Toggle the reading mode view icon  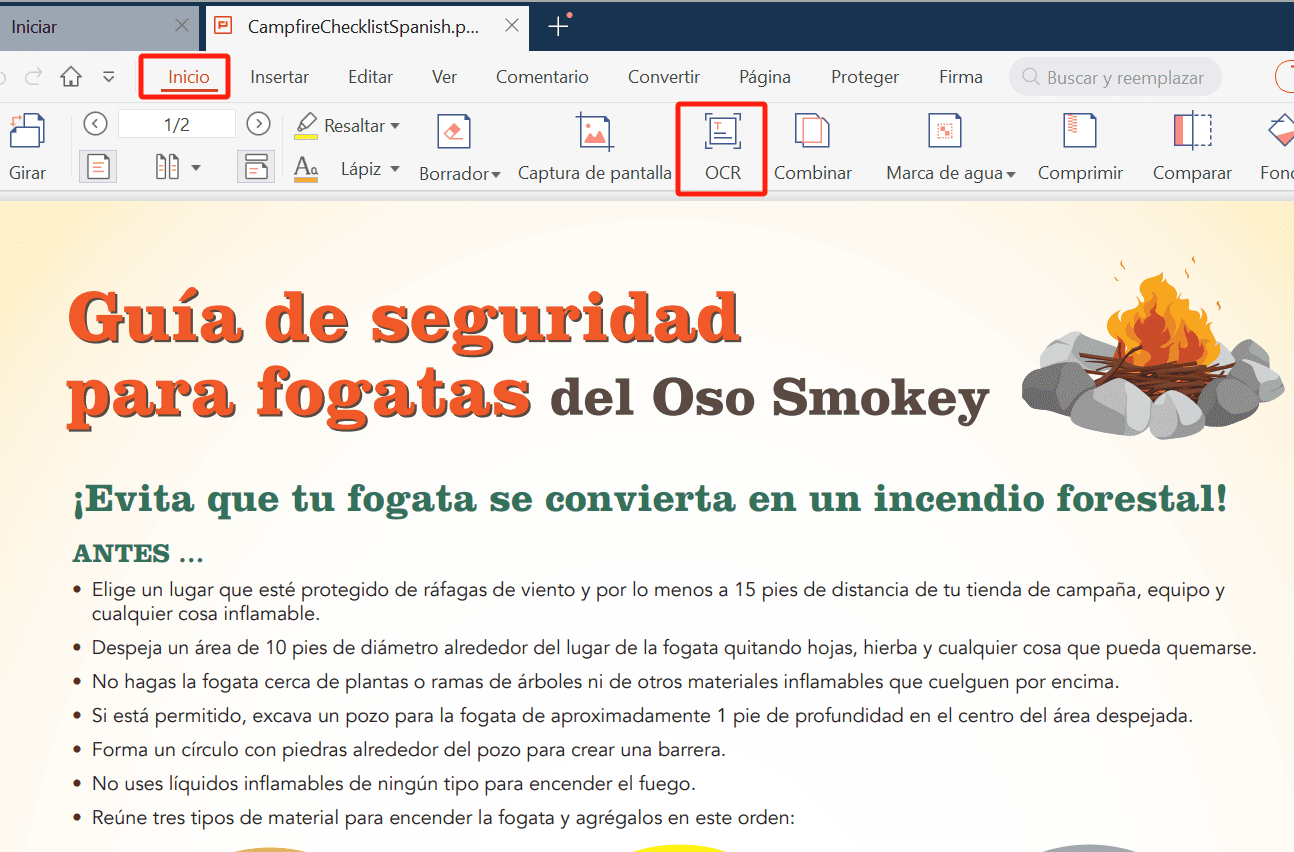pyautogui.click(x=256, y=166)
